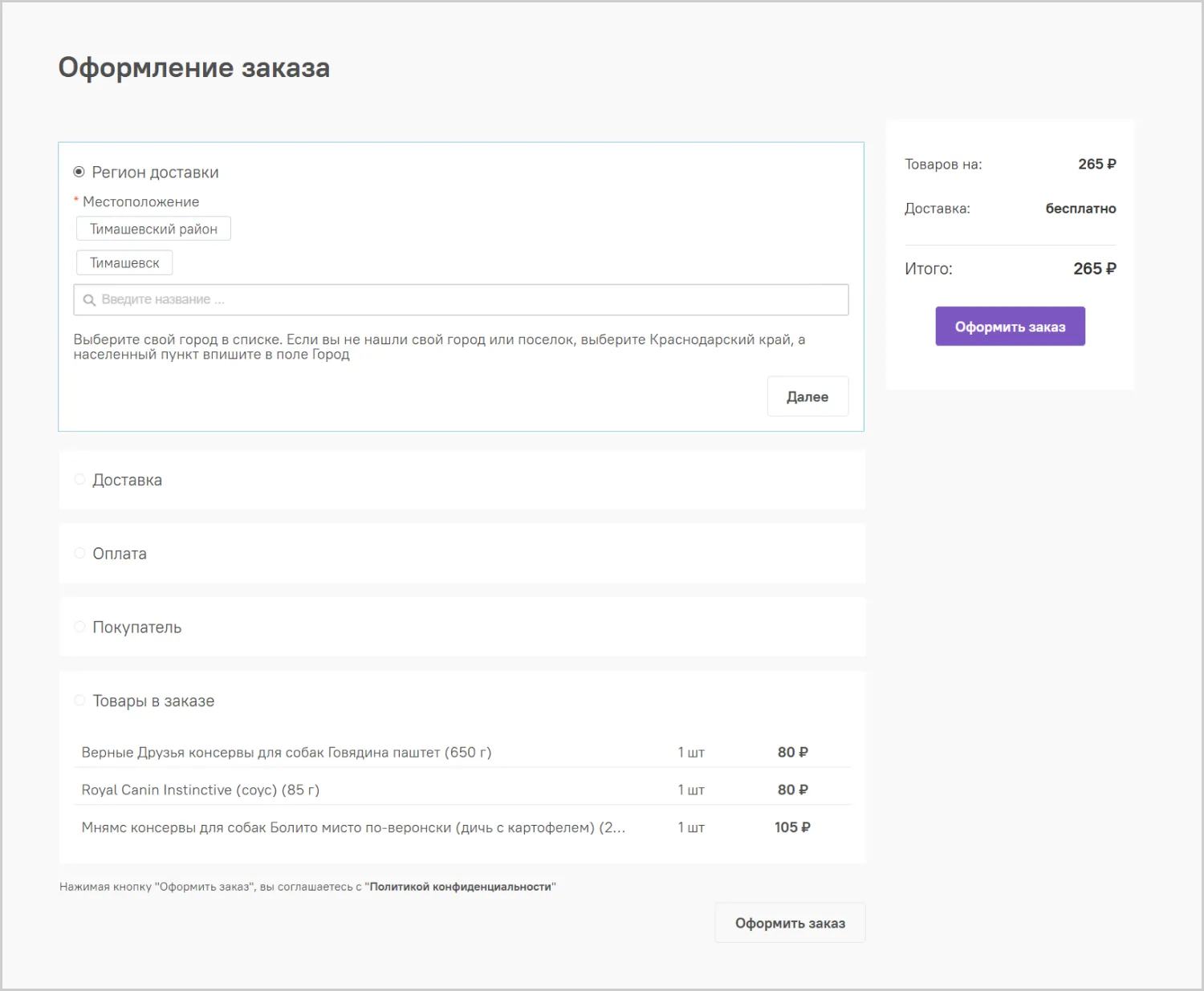Click the Доставка бесплатно value in summary
Image resolution: width=1204 pixels, height=991 pixels.
point(1080,209)
